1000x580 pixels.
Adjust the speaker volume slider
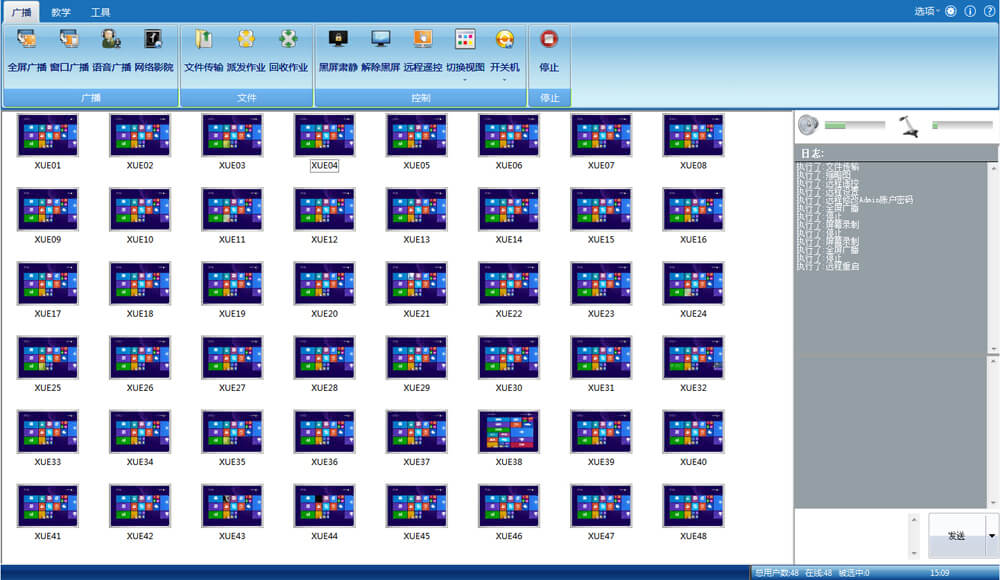click(x=855, y=126)
